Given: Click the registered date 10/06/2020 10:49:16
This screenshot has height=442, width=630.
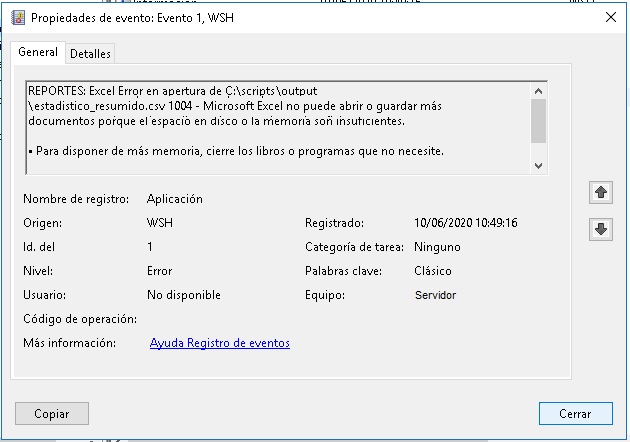Looking at the screenshot, I should (x=465, y=223).
